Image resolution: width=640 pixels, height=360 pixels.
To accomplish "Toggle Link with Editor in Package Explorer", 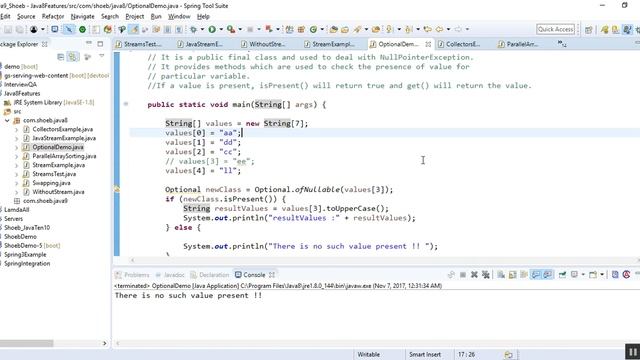I will coord(73,57).
